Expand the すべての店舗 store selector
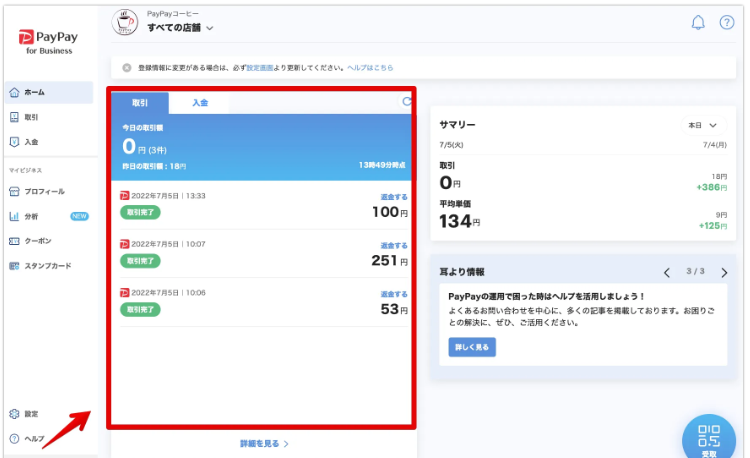This screenshot has height=458, width=750. pos(181,28)
